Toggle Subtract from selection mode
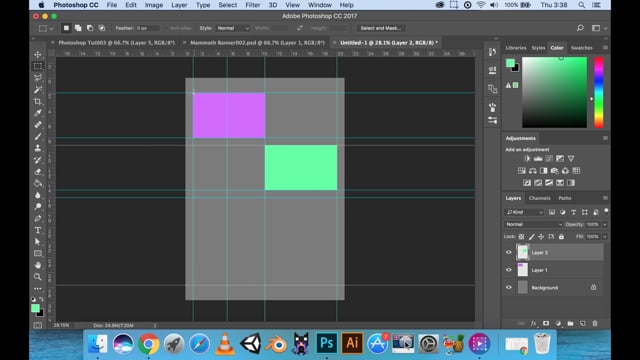This screenshot has height=360, width=640. pyautogui.click(x=90, y=28)
